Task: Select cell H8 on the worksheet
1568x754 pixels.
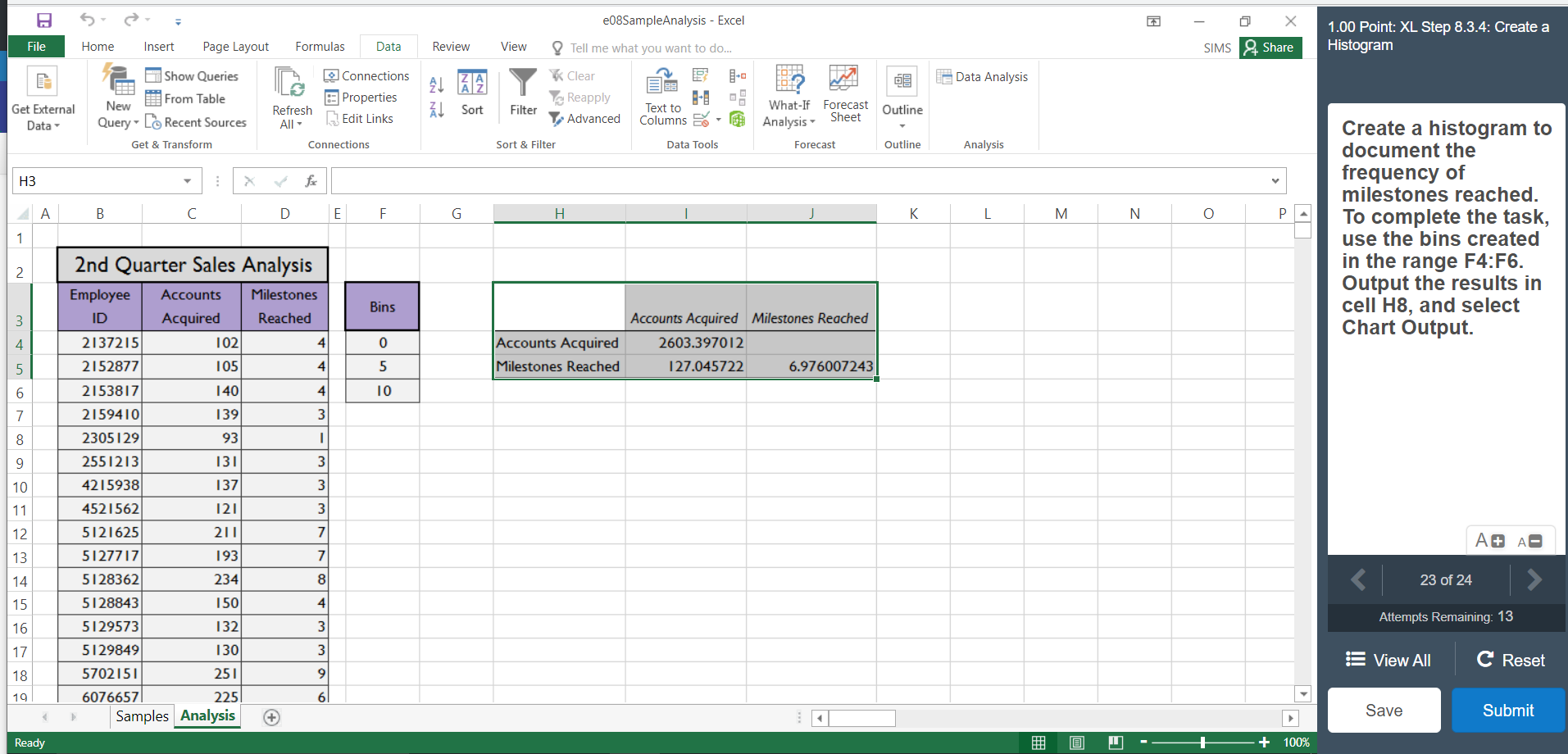Action: coord(560,438)
